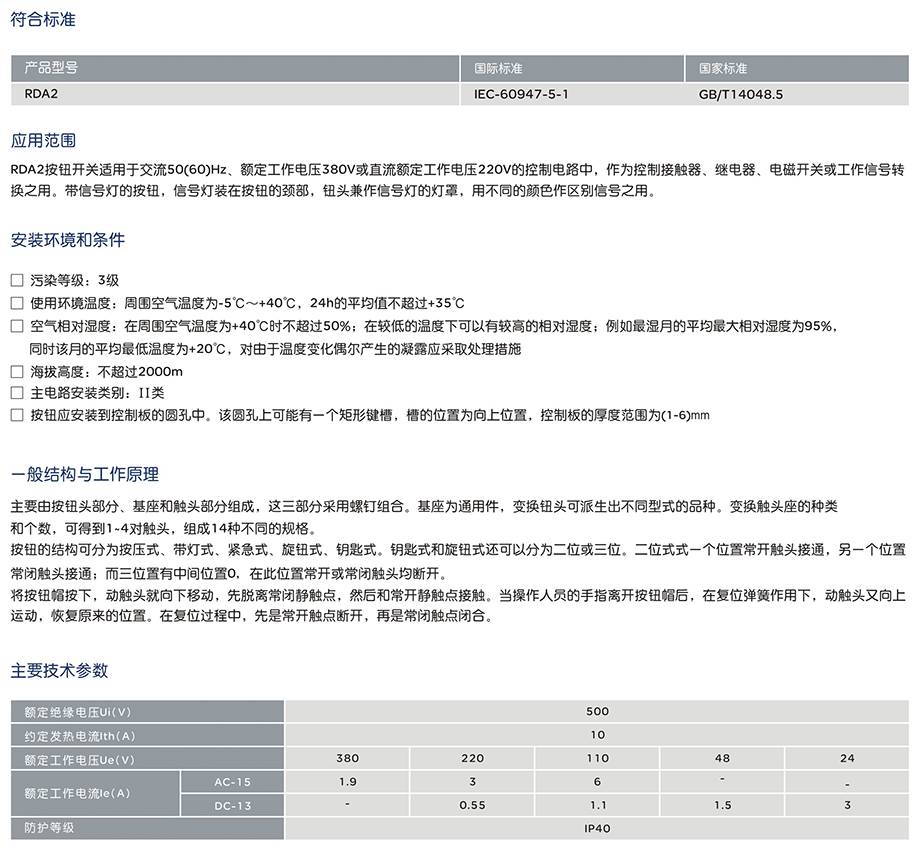Screen dimensions: 920x854
Task: Click the IEC-60947-5-1 table cell
Action: 527,93
